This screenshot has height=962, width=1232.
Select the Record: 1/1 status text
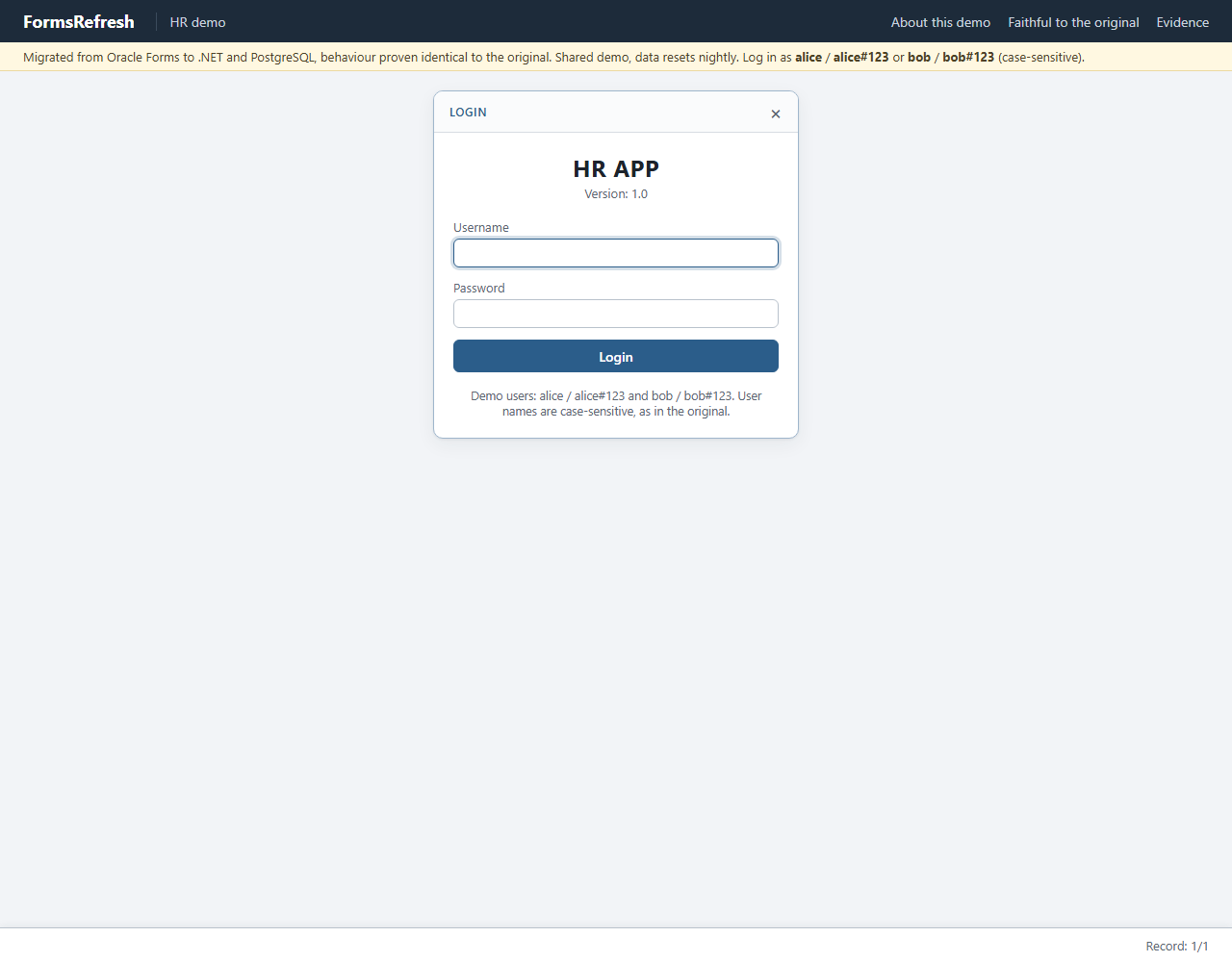pyautogui.click(x=1176, y=947)
